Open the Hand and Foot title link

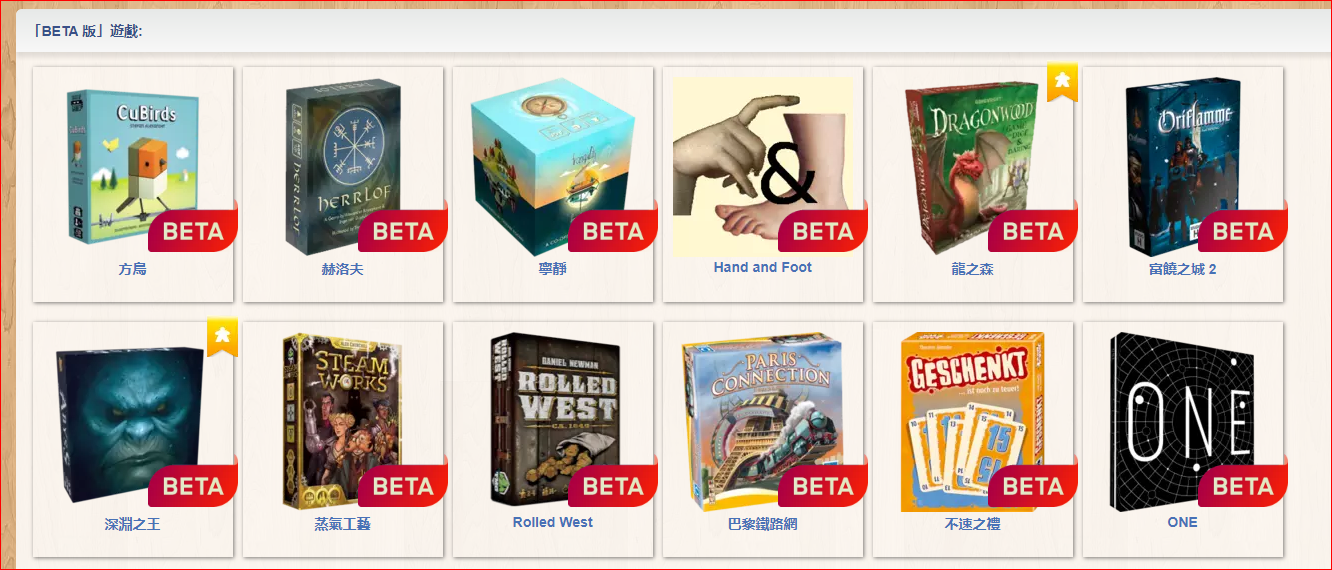pos(763,267)
